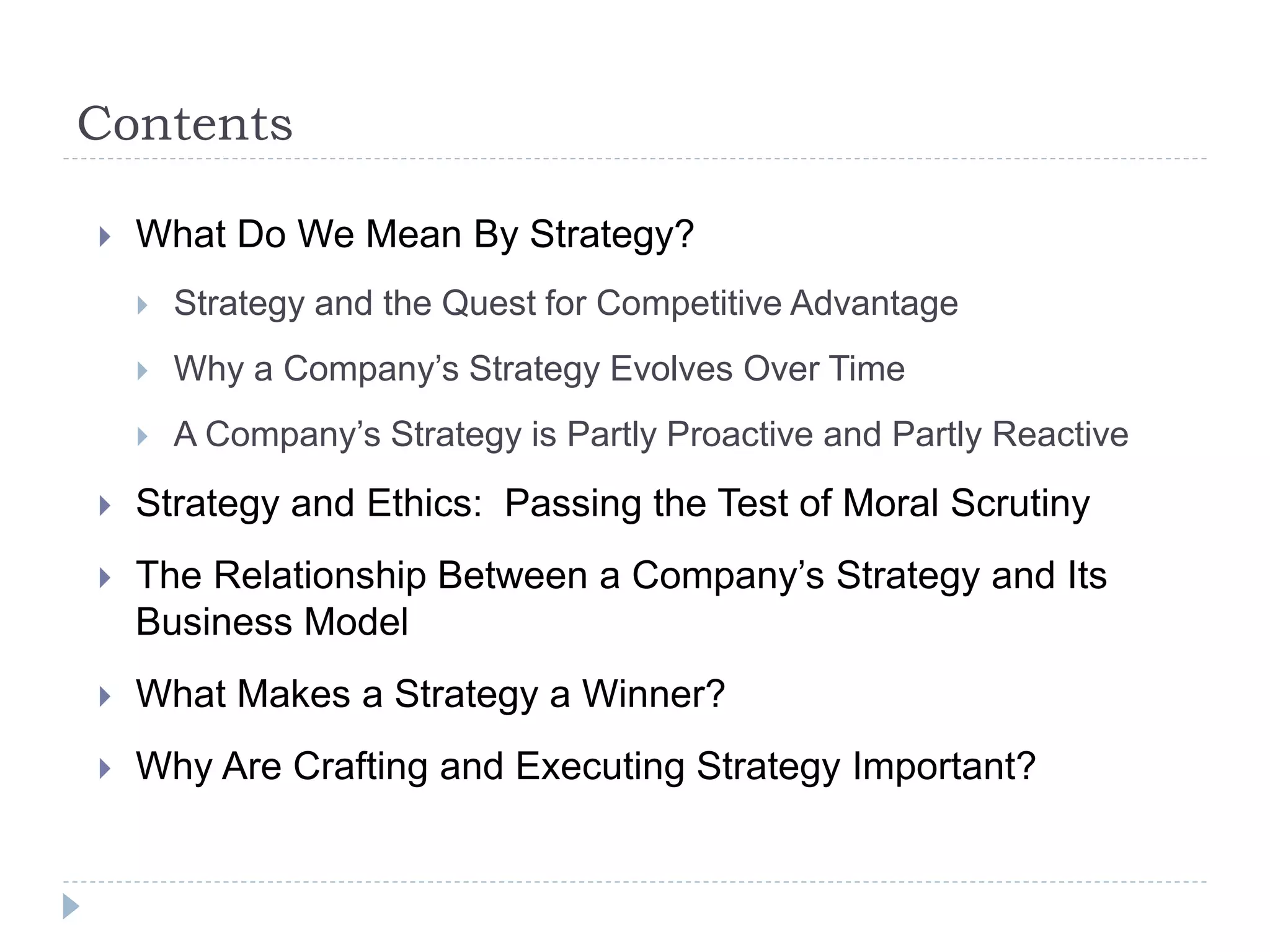The height and width of the screenshot is (952, 1270).
Task: Click the bullet arrow before 'Why a Company's Strategy Evolves'
Action: pos(143,371)
